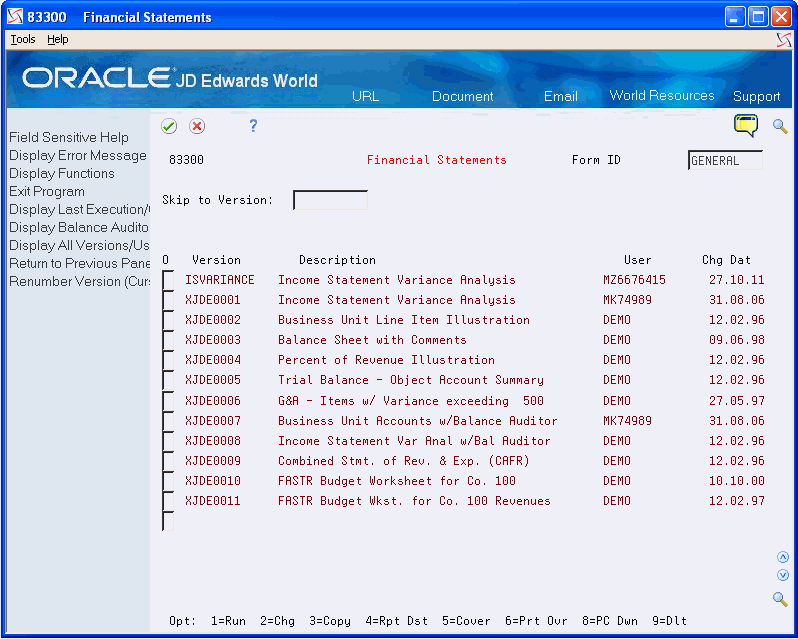Screen dimensions: 798x639
Task: Click the empty option field below XJDE0011
Action: (168, 521)
